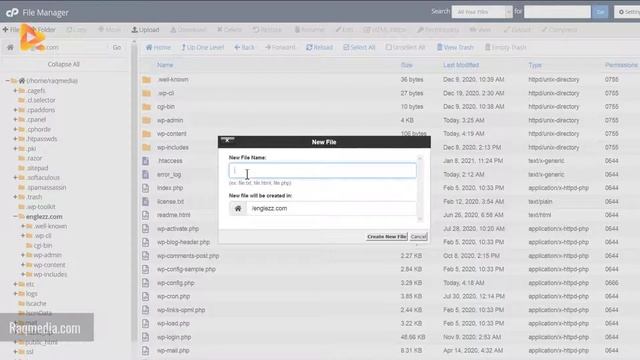Collapse the /home/raqmedia root node

coord(7,81)
